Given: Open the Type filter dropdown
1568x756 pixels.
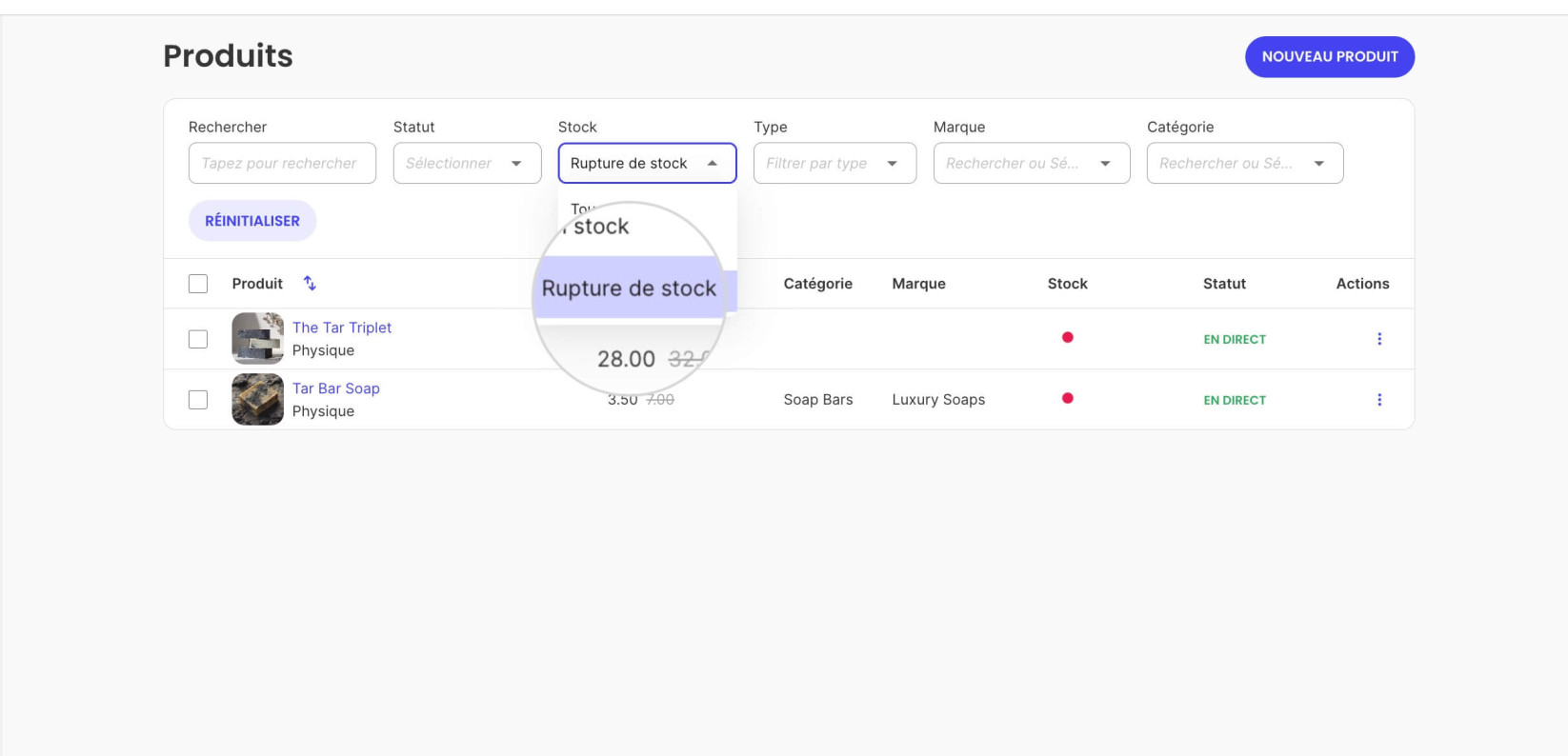Looking at the screenshot, I should click(x=834, y=163).
